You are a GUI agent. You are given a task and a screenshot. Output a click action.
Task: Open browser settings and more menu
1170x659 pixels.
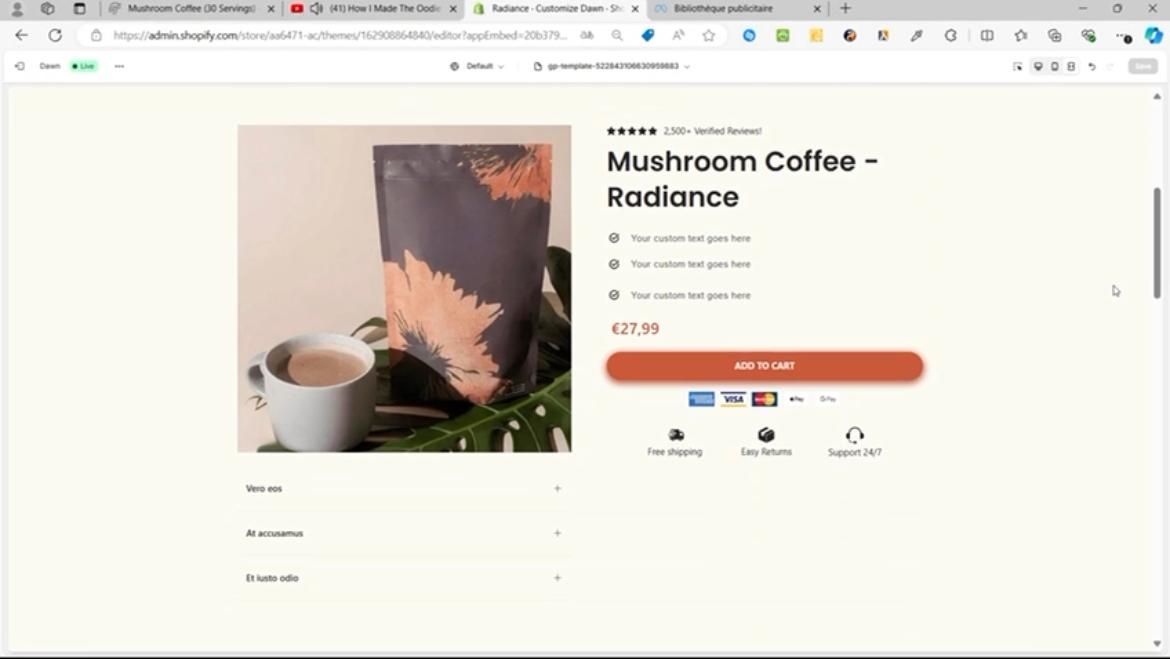tap(1122, 35)
